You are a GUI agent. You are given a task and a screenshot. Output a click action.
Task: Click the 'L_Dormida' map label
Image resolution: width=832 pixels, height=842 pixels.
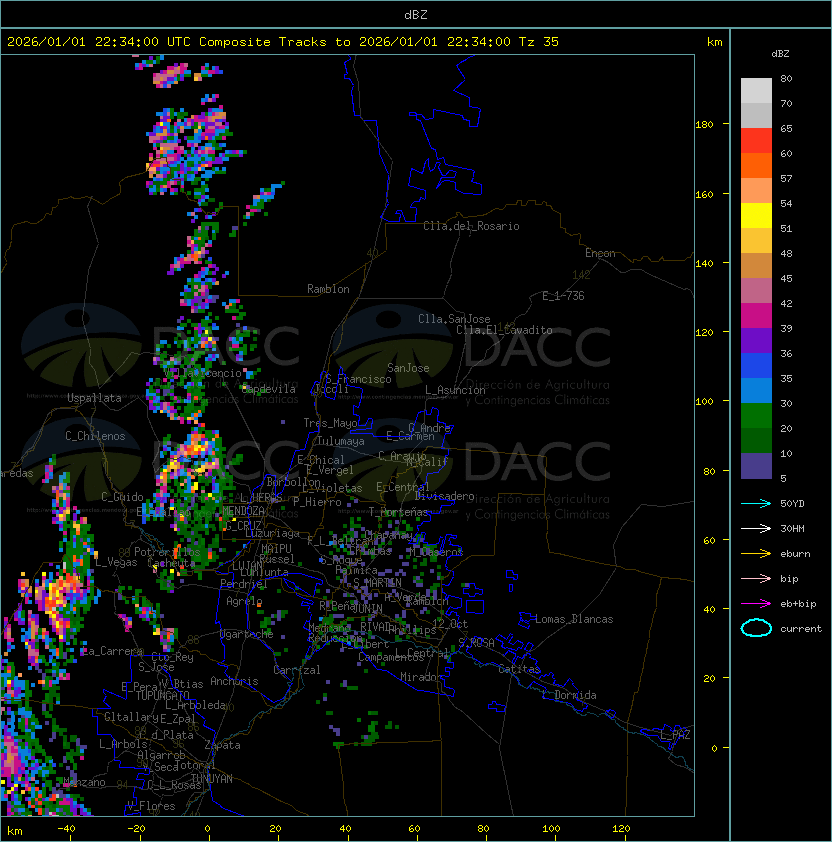[x=569, y=695]
